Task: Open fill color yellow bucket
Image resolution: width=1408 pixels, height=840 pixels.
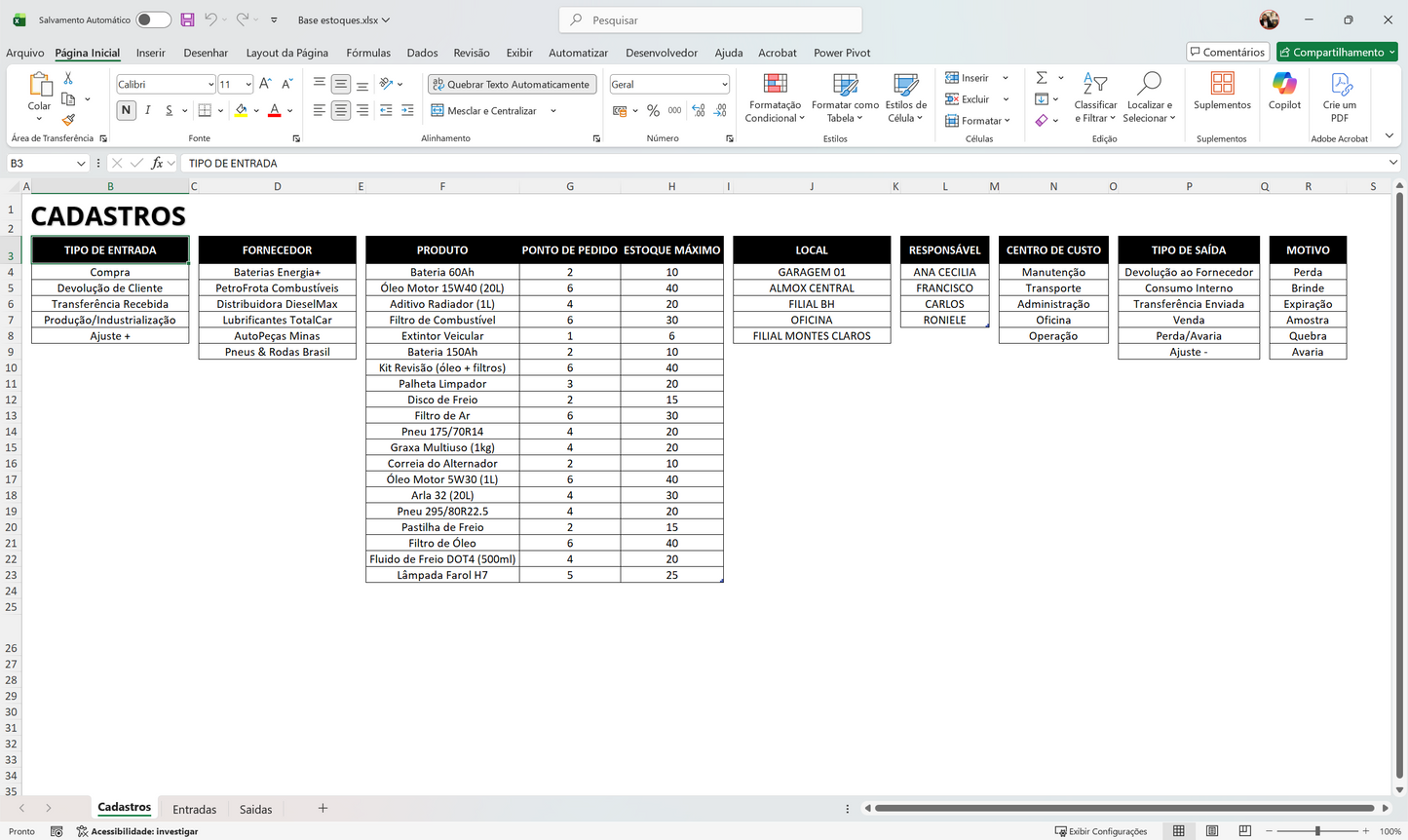Action: click(x=241, y=111)
